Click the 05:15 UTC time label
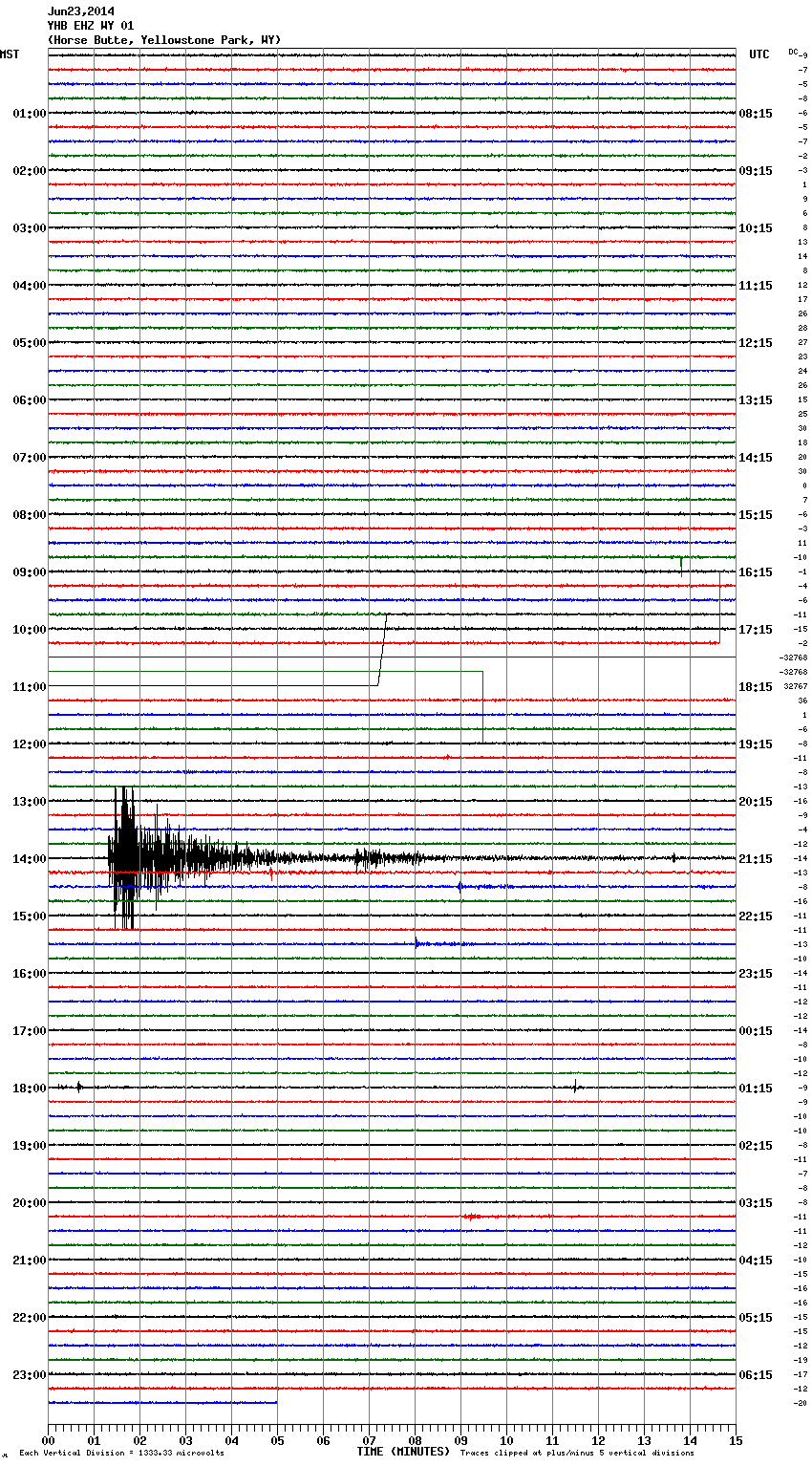This screenshot has width=812, height=1466. (x=756, y=1318)
